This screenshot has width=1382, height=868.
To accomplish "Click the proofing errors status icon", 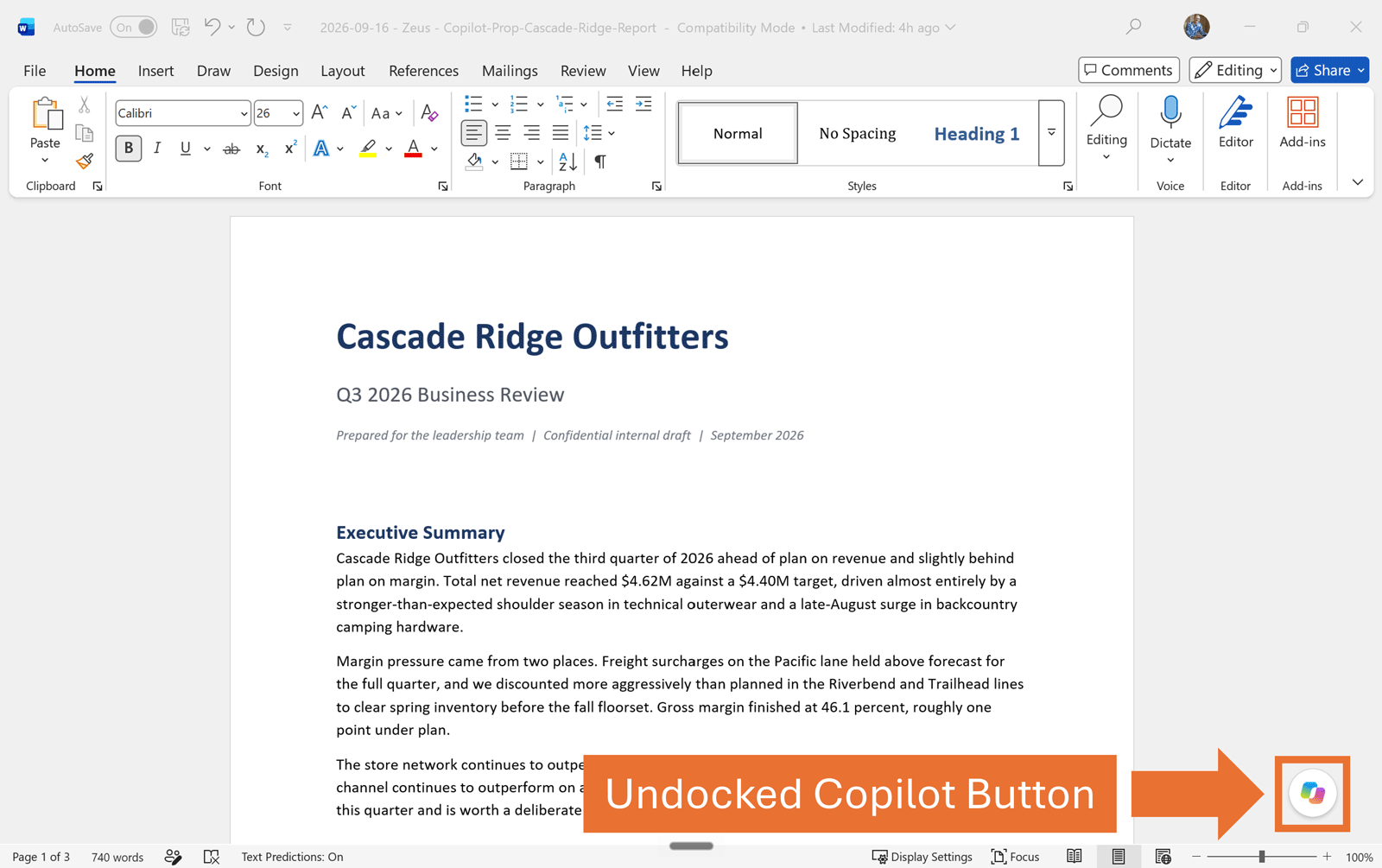I will [x=212, y=857].
